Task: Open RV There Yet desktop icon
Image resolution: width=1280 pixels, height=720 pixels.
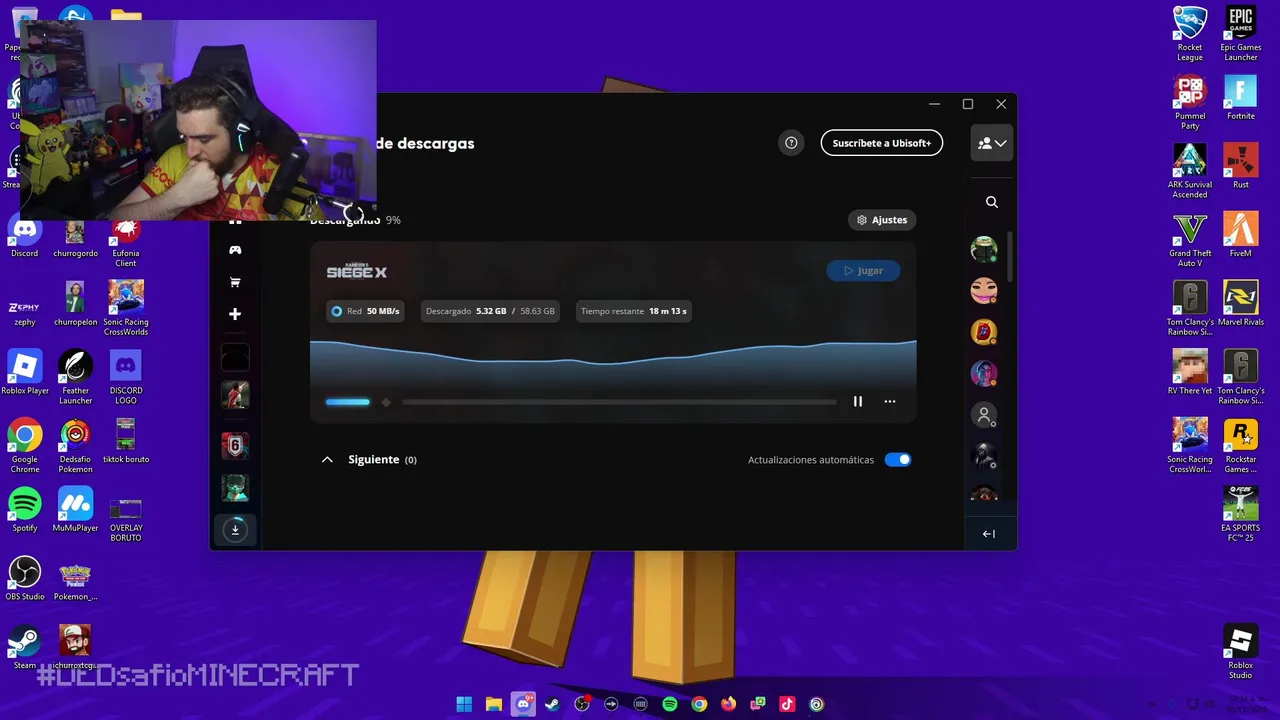Action: click(x=1190, y=372)
